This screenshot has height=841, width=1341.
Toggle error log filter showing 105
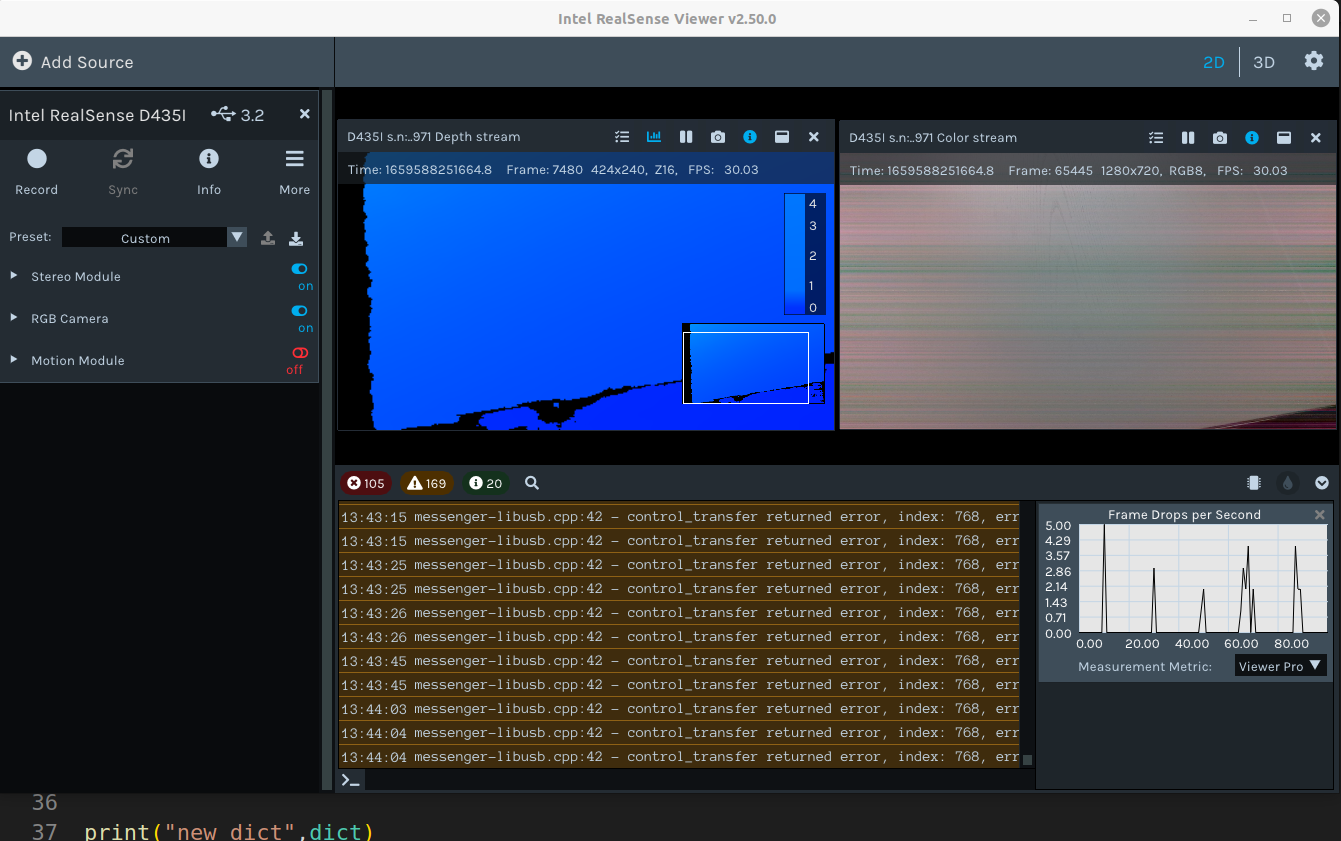[366, 483]
